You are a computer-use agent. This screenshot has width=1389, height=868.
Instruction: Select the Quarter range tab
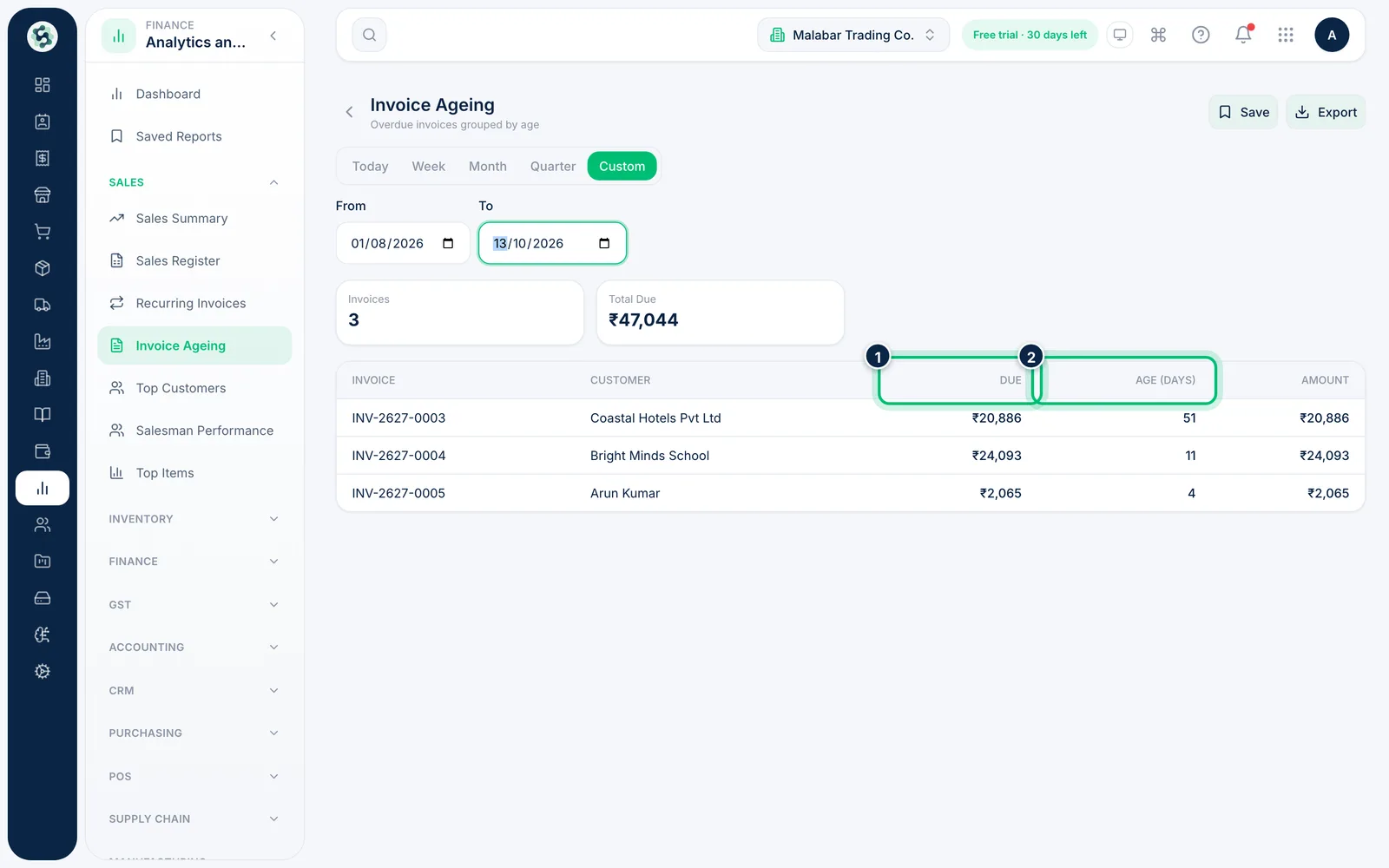tap(553, 167)
